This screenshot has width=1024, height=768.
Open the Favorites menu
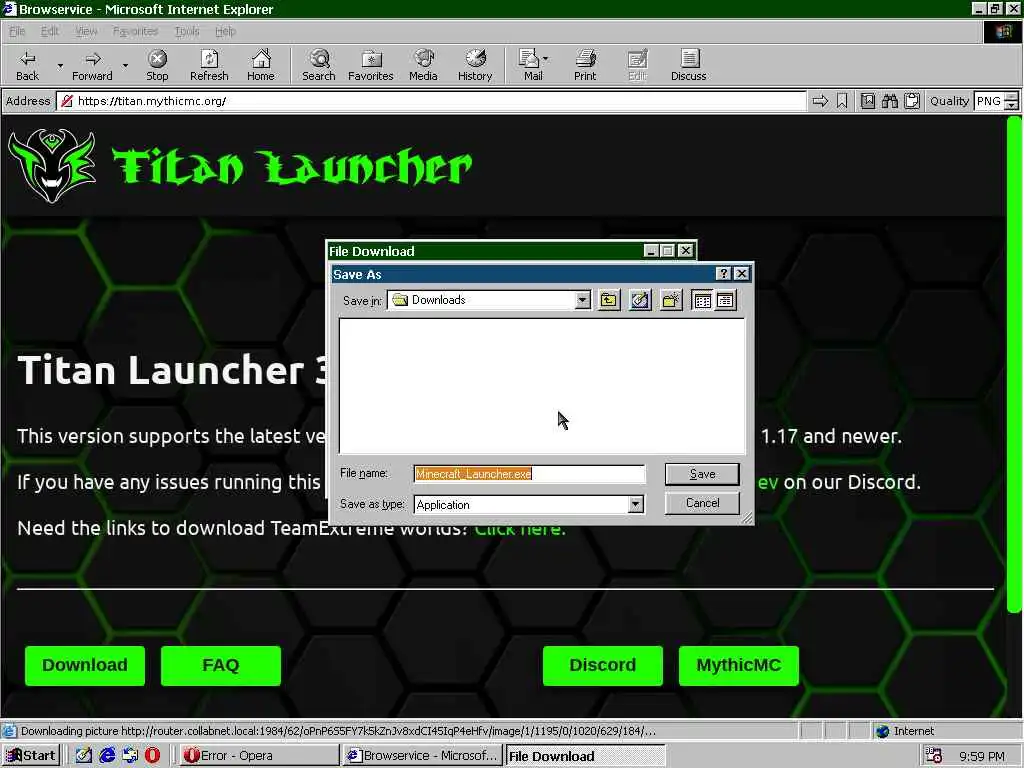135,31
